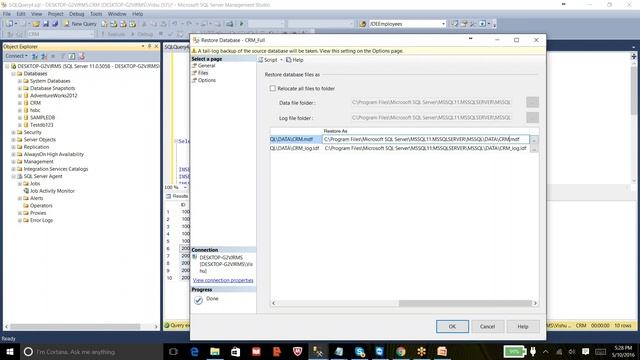Click the Task View taskbar icon
This screenshot has height=360, width=640.
point(173,351)
